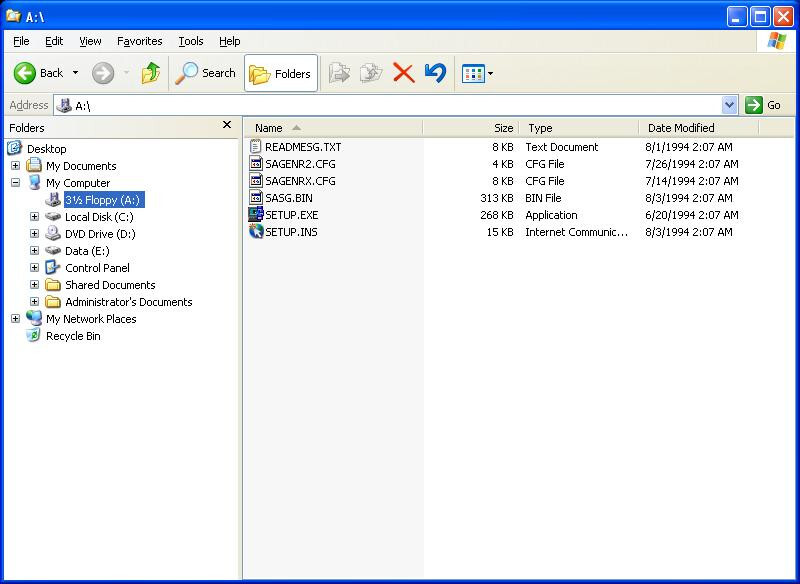
Task: Click the Move To toolbar icon
Action: tap(339, 73)
